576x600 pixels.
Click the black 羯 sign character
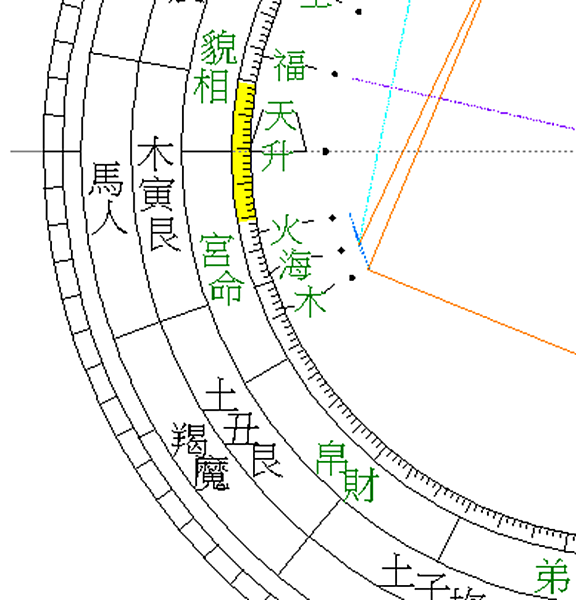(x=189, y=440)
